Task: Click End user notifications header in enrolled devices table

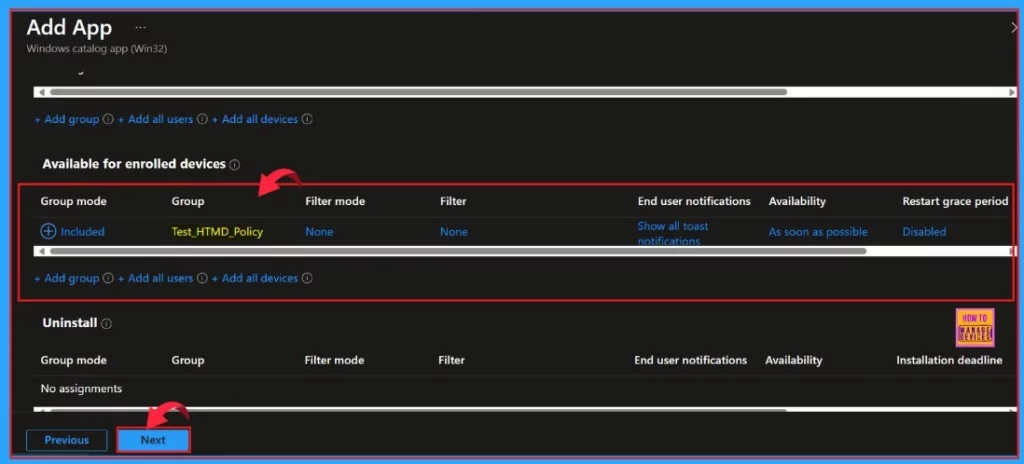Action: pos(694,201)
